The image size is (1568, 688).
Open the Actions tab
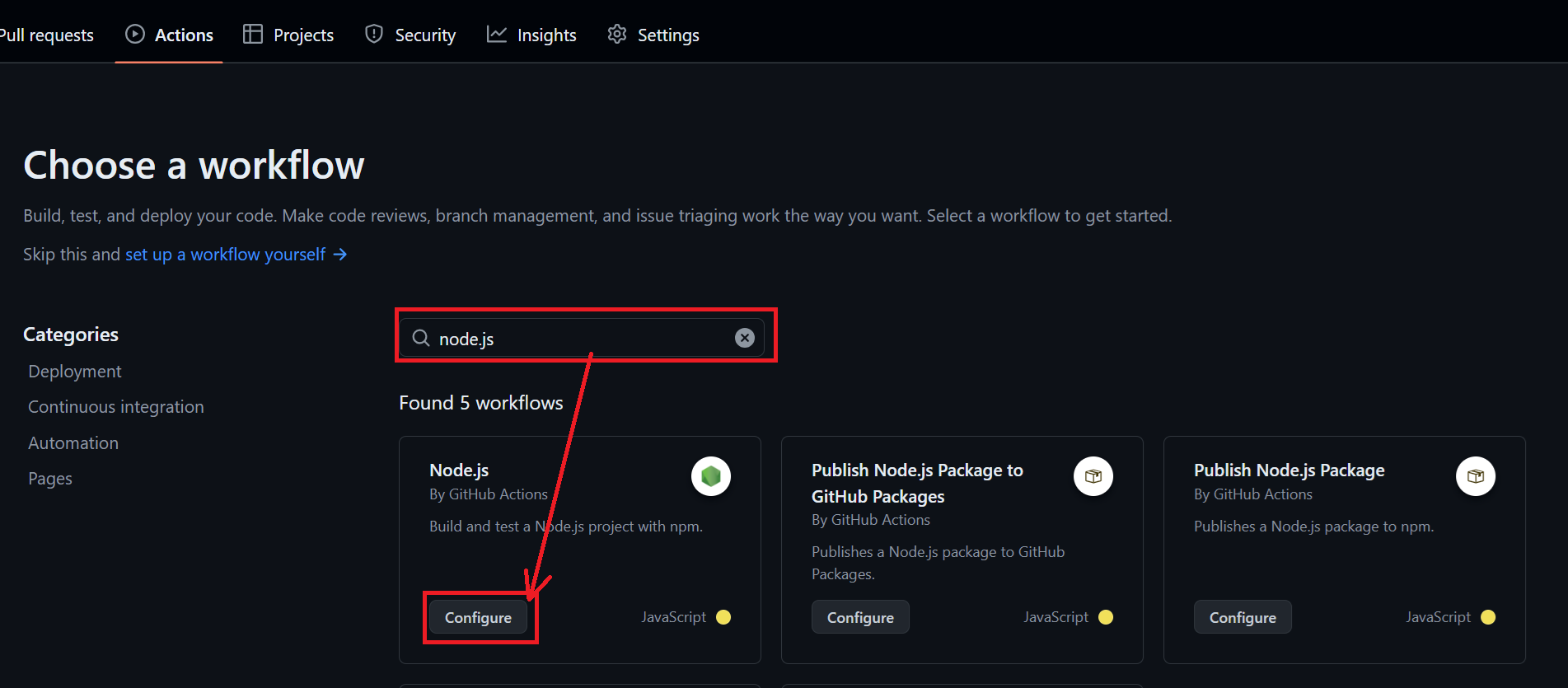click(169, 35)
